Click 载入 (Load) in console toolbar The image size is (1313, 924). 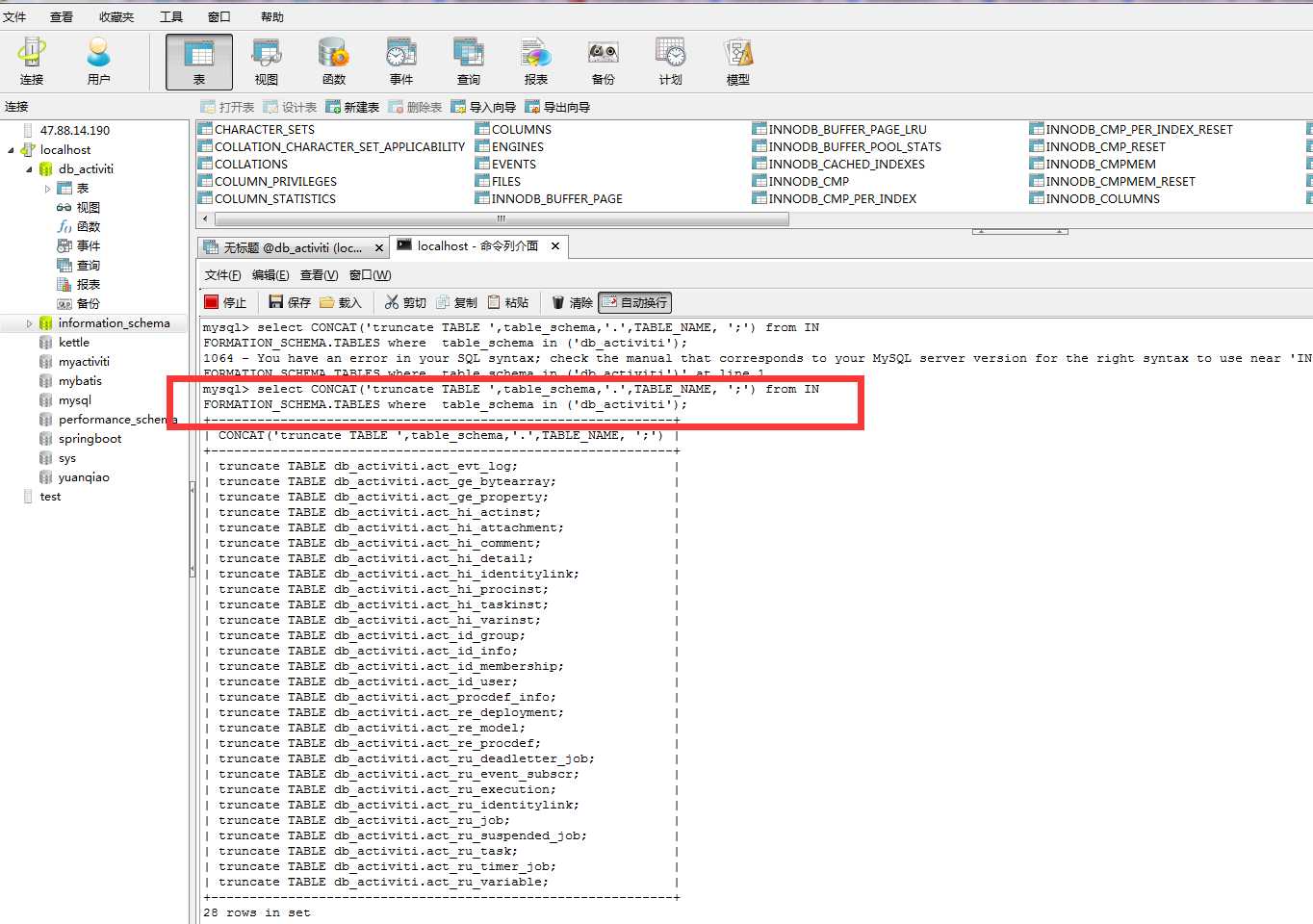[x=341, y=302]
